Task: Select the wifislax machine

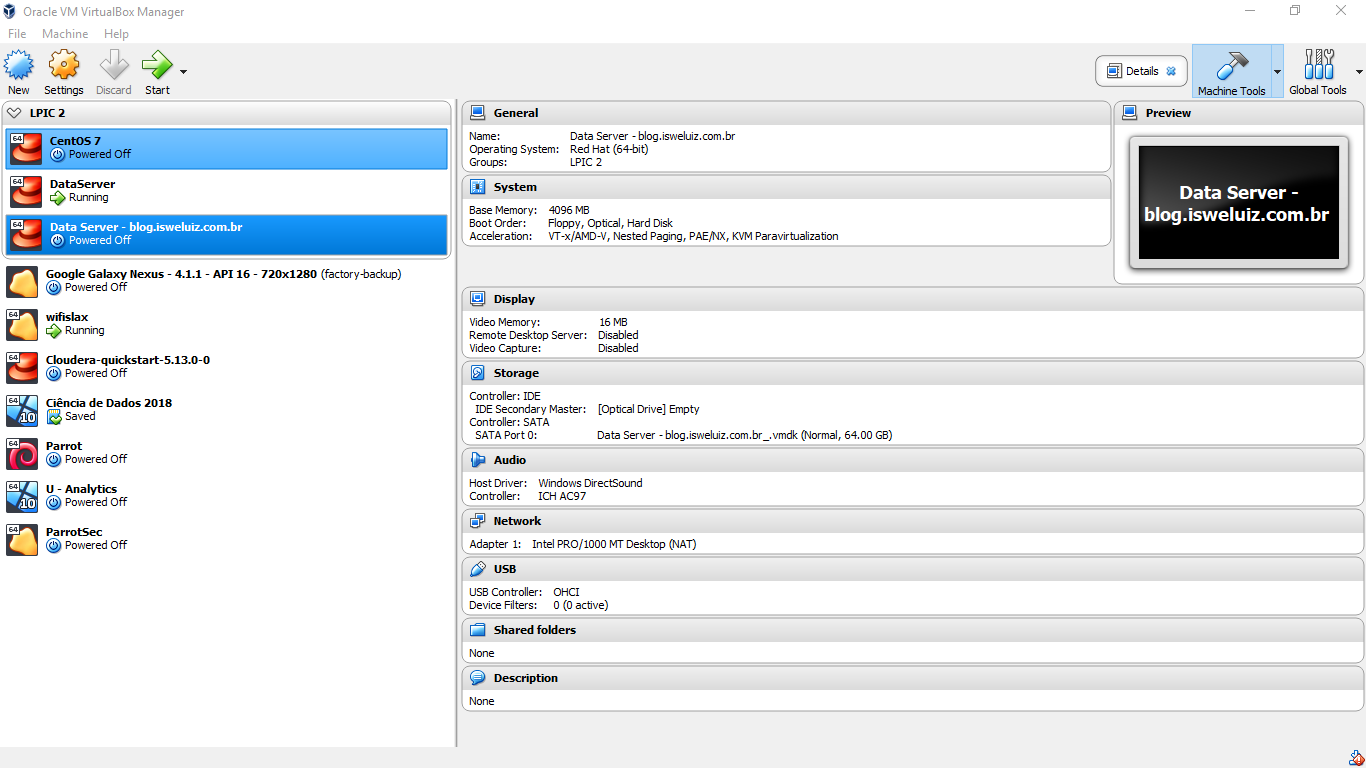Action: click(x=227, y=324)
